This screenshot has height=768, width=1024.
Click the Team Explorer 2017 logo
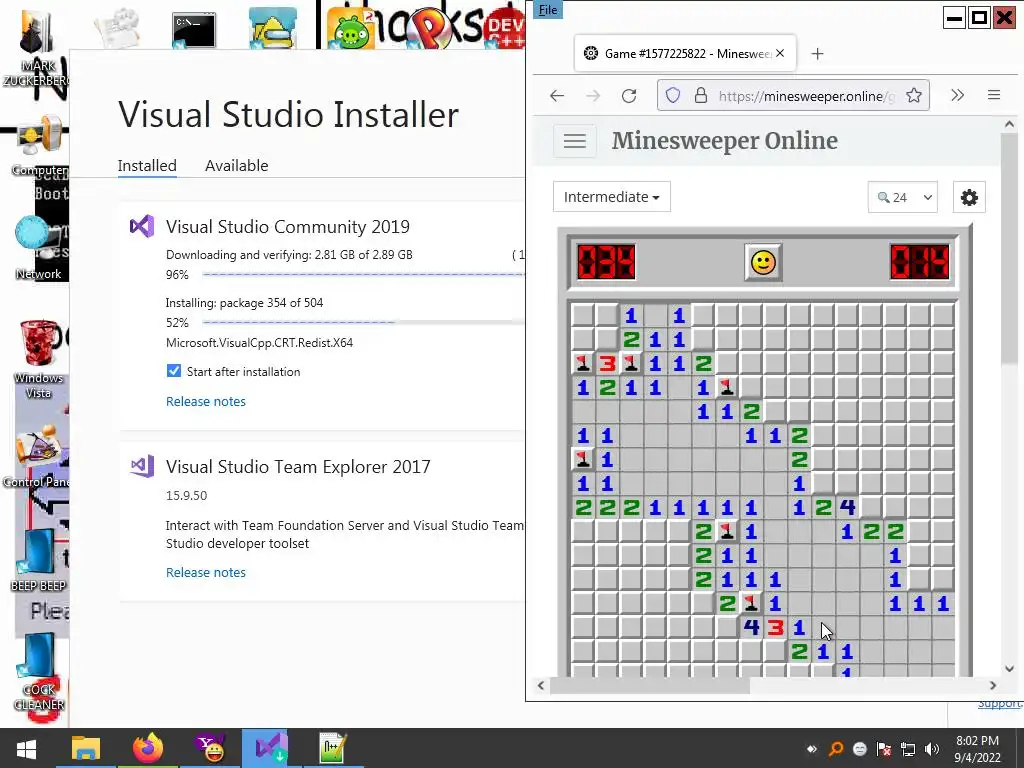(142, 466)
